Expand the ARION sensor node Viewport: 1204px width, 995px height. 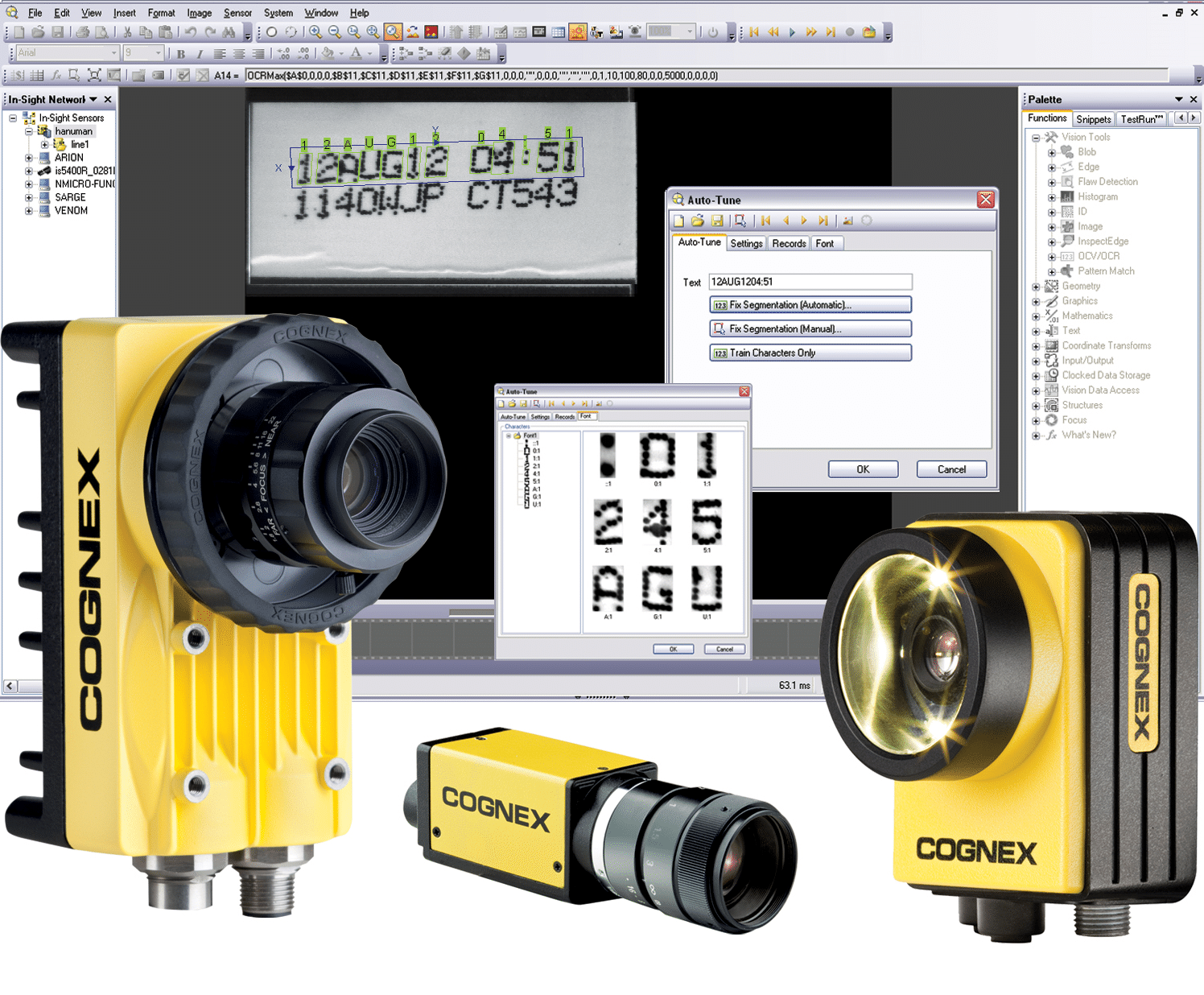pos(29,158)
